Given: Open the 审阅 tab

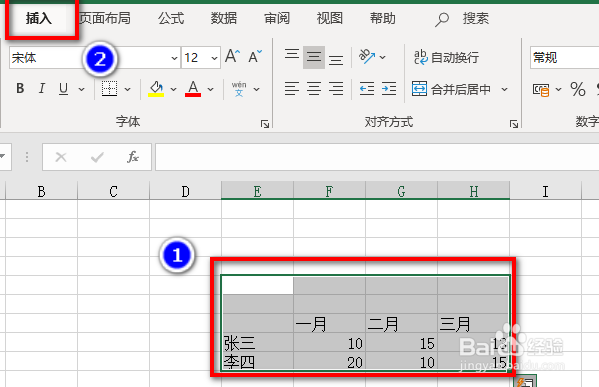Looking at the screenshot, I should (277, 18).
